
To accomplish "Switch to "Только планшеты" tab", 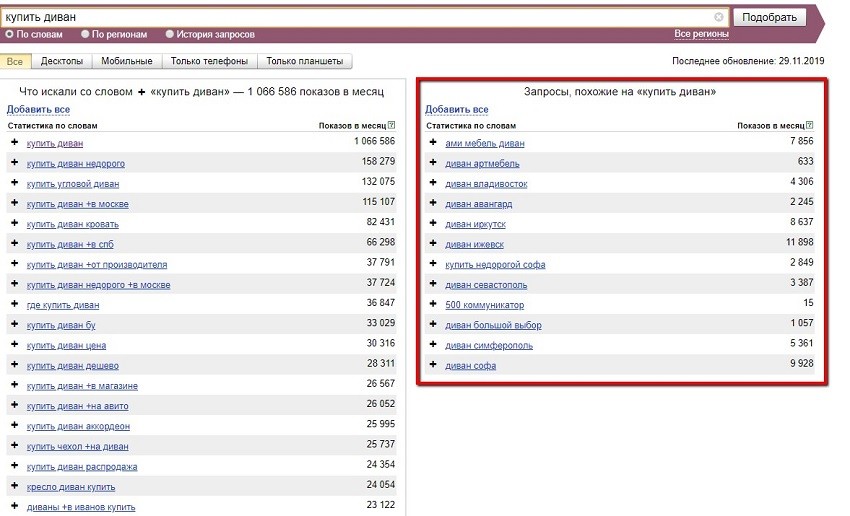I will tap(305, 61).
